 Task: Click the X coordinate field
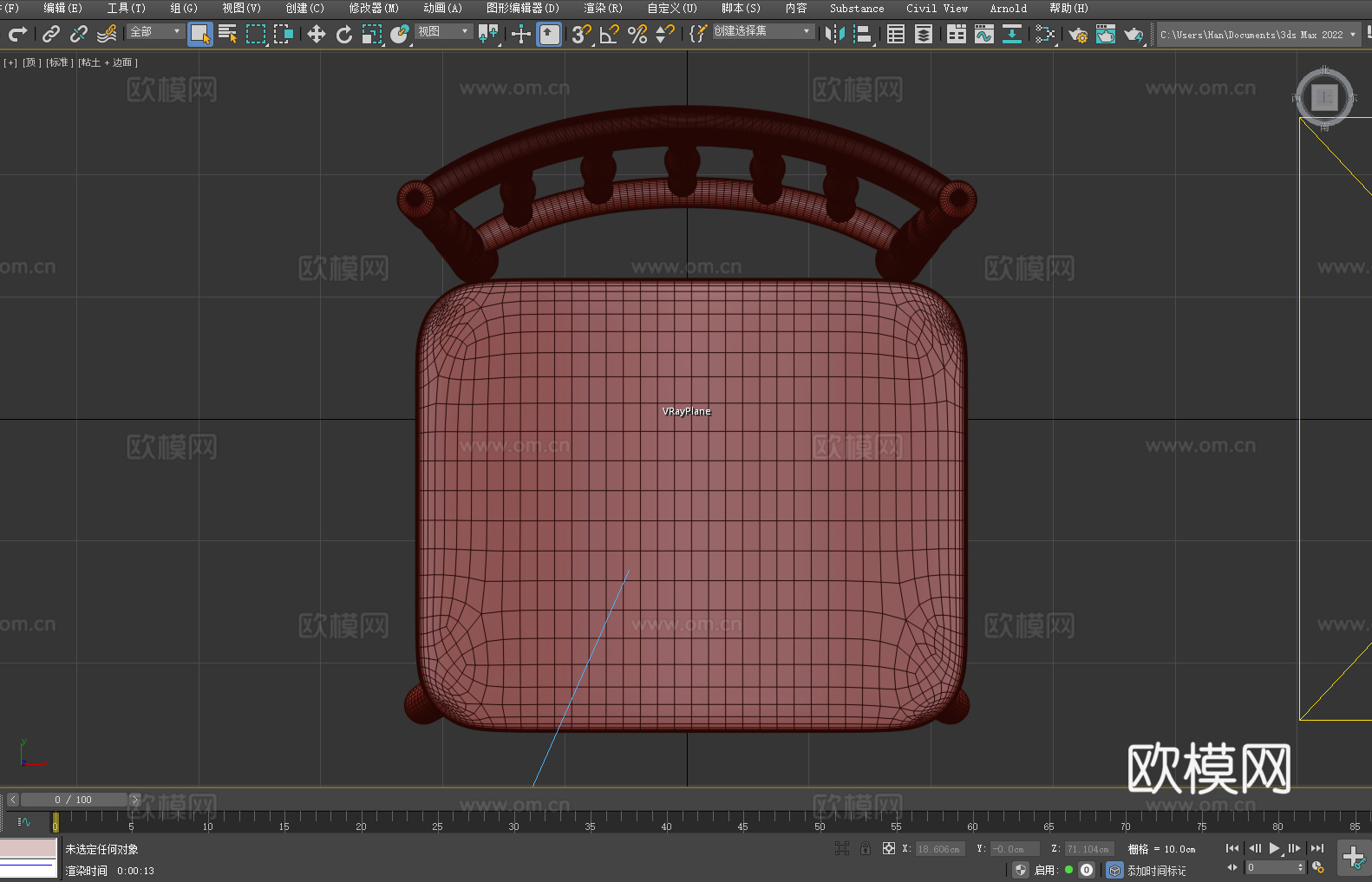tap(939, 849)
